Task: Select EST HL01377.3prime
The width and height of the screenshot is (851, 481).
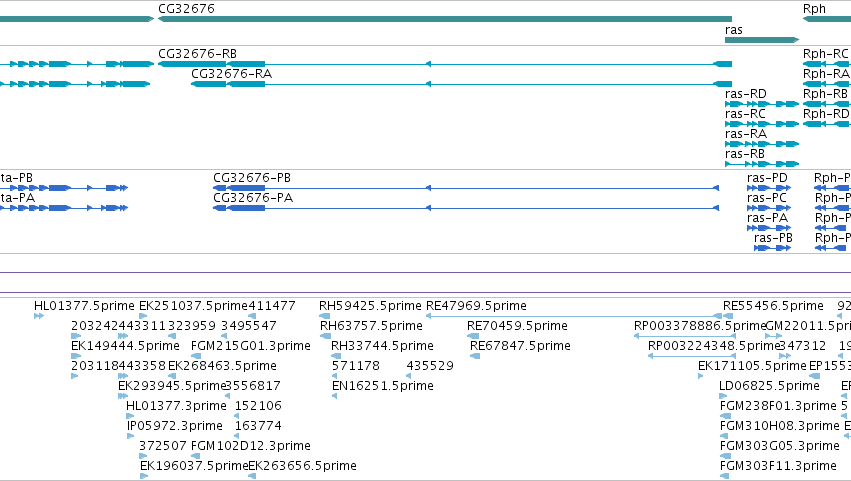Action: [176, 406]
